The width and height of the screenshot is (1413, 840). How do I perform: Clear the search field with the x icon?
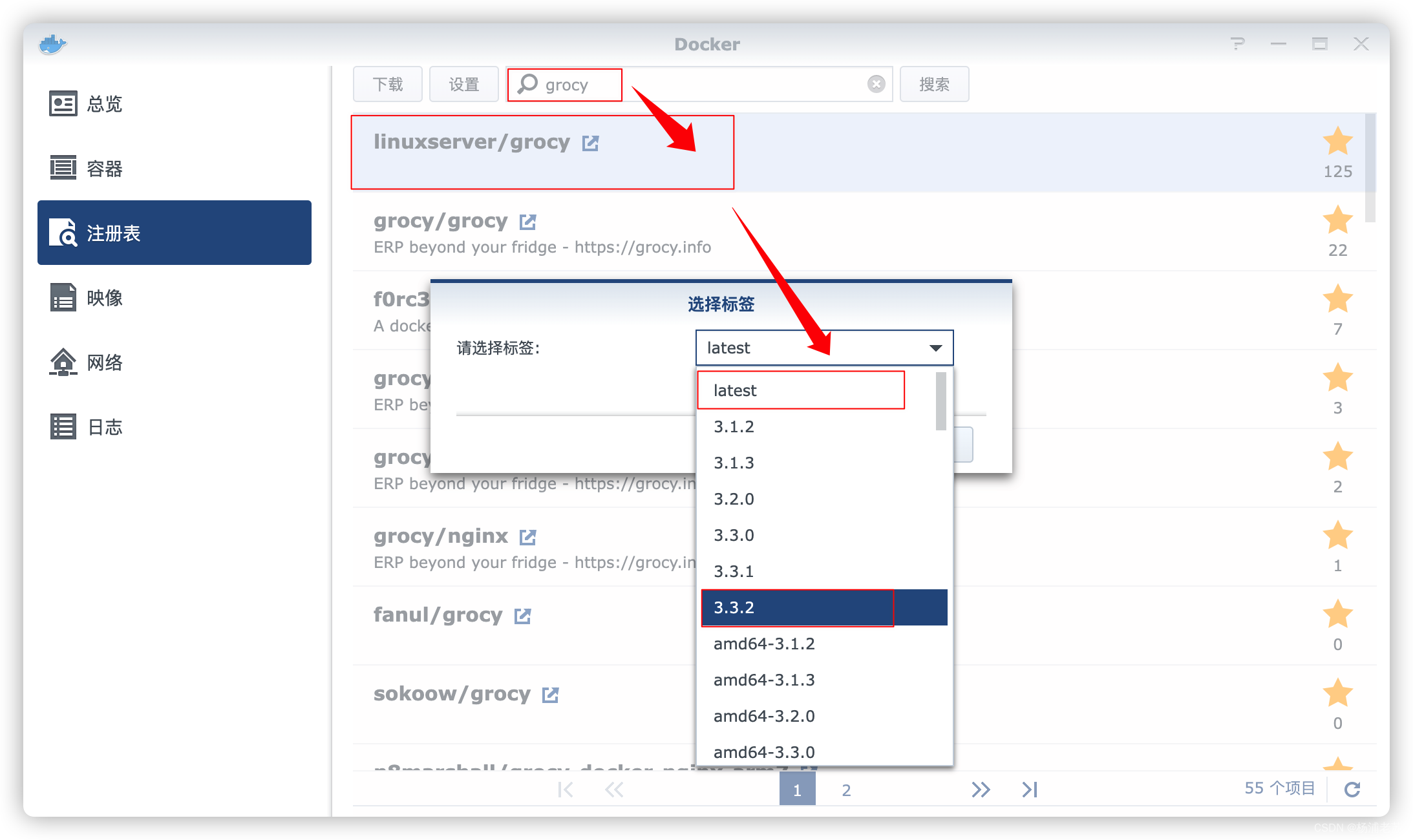click(876, 83)
